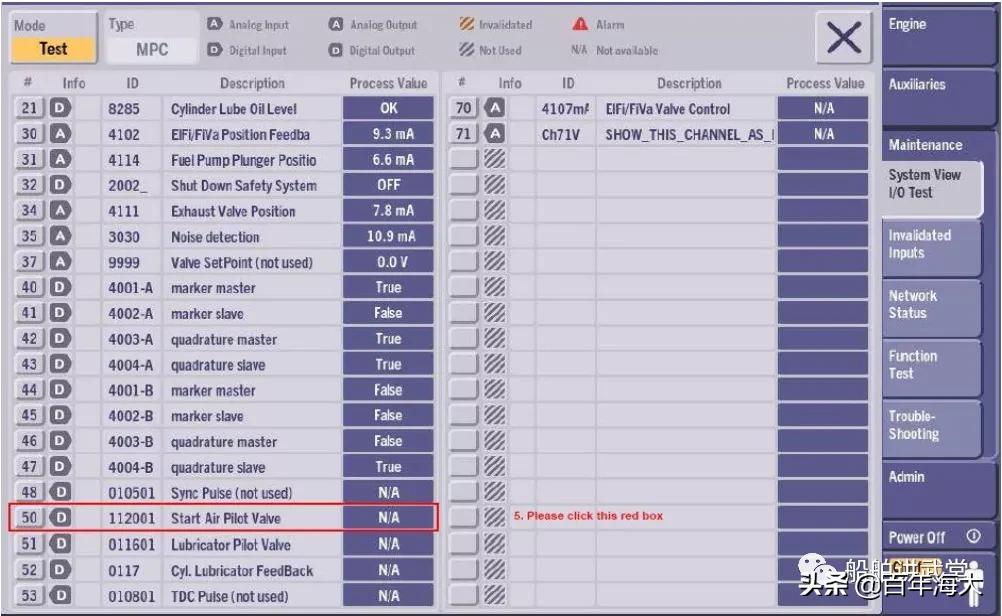
Task: Click analog icon for Fuel Pump Plunger Position
Action: coord(61,159)
